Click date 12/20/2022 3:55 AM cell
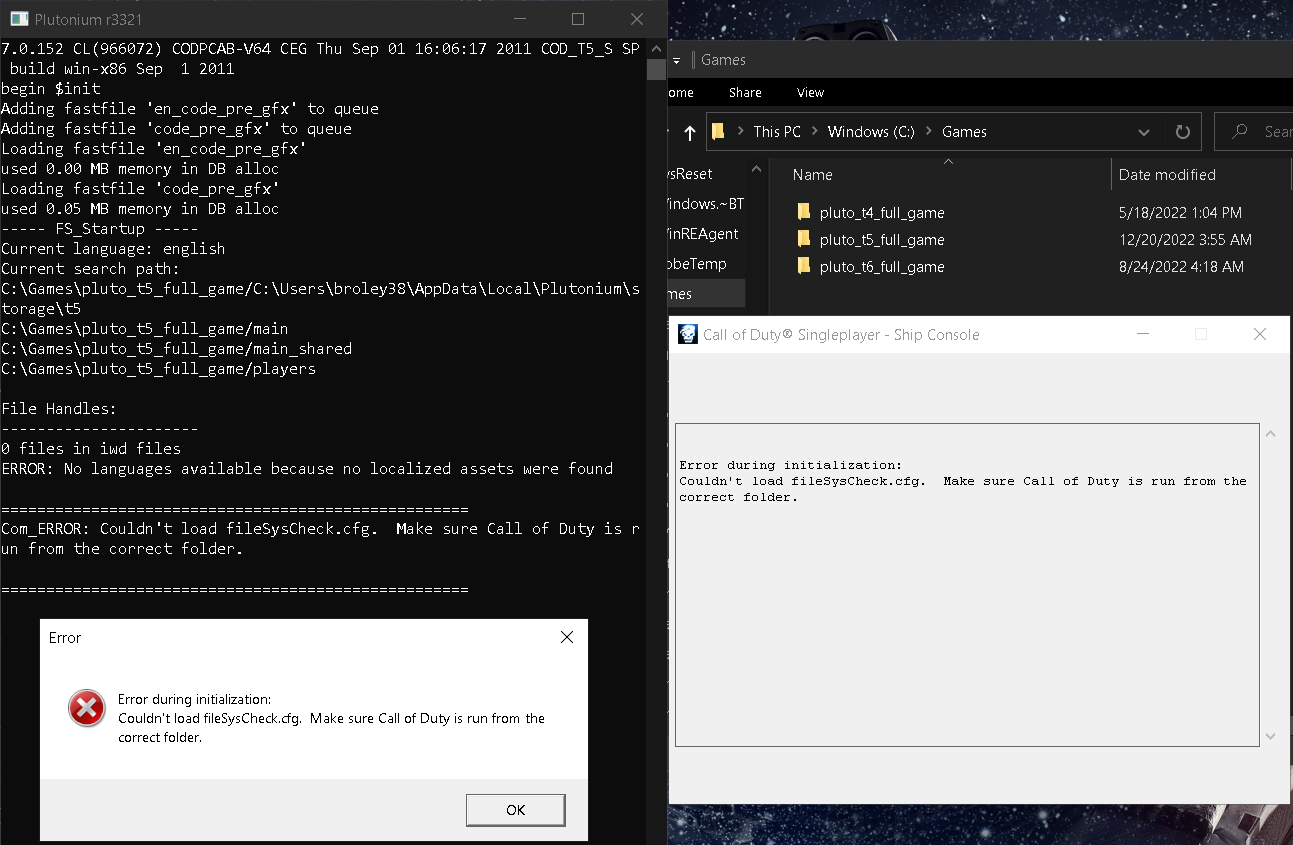The width and height of the screenshot is (1293, 845). point(1185,239)
